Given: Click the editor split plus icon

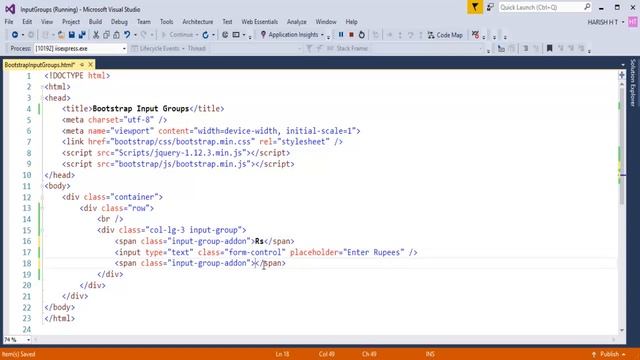Looking at the screenshot, I should [622, 75].
